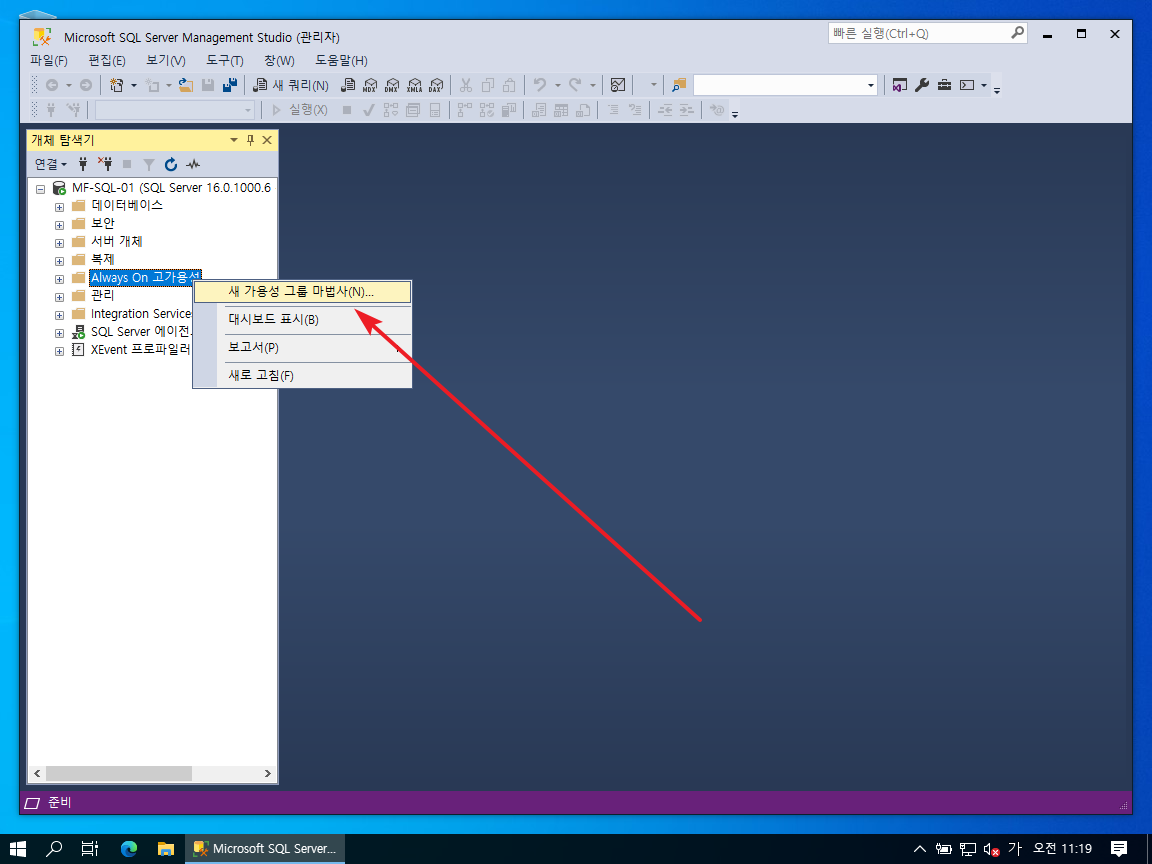Open New Project dropdown arrow
The width and height of the screenshot is (1152, 864).
(x=134, y=85)
